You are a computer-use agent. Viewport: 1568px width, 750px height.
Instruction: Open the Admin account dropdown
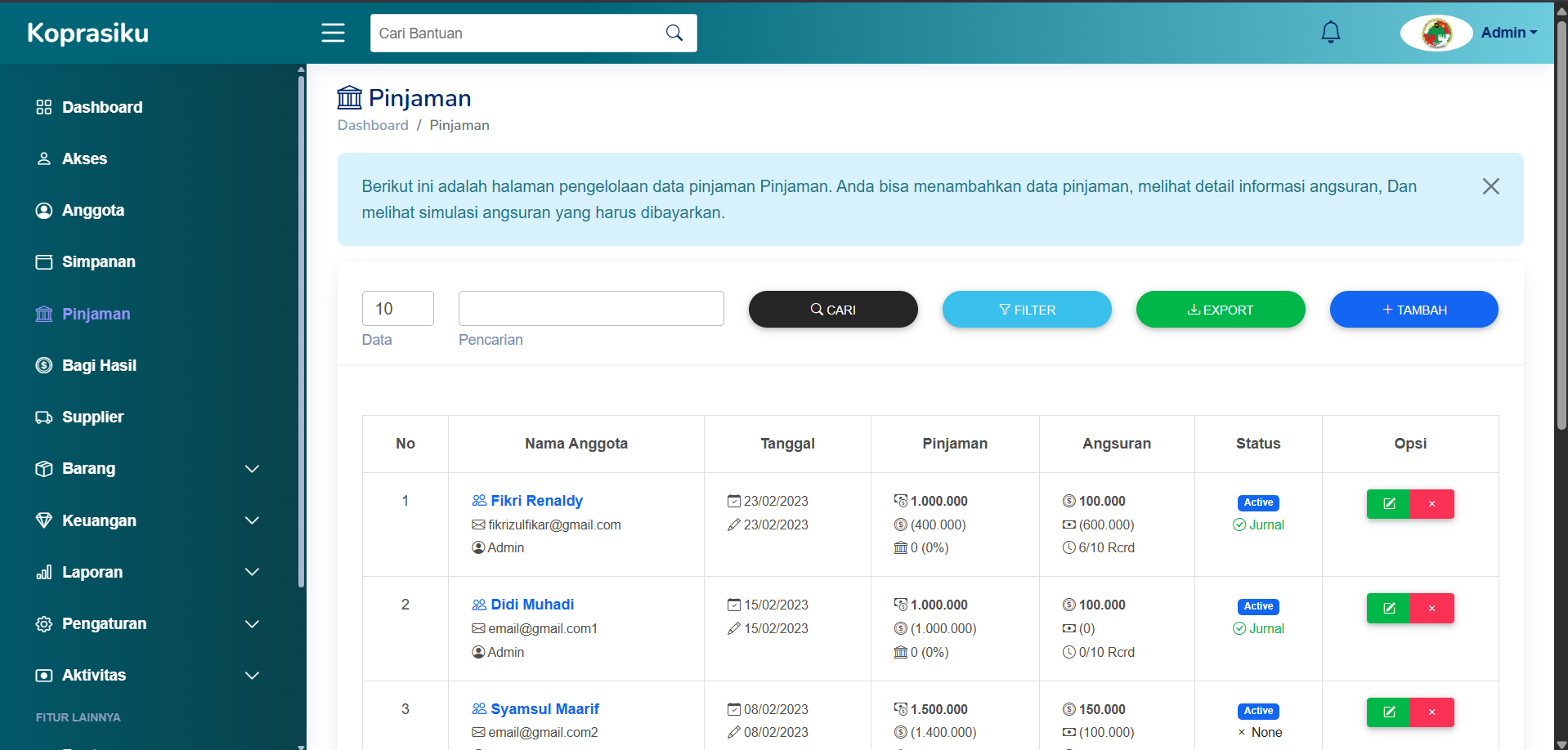point(1508,33)
